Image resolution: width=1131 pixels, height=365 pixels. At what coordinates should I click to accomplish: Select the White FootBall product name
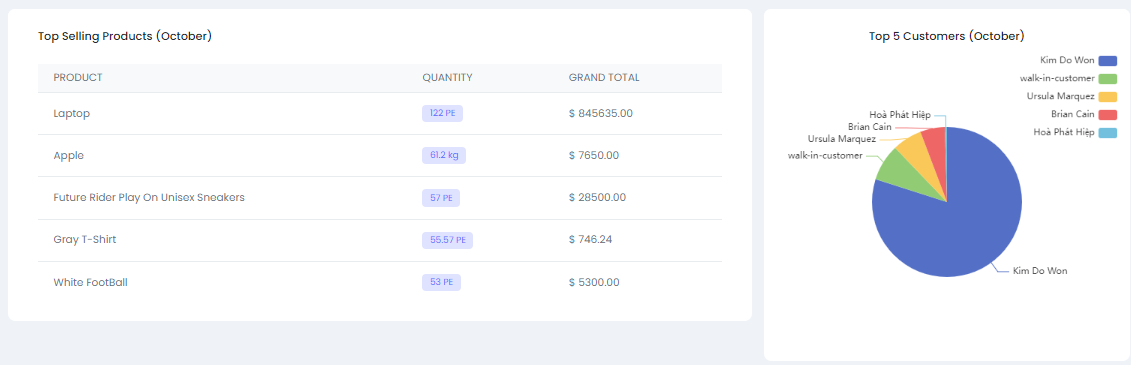[90, 282]
